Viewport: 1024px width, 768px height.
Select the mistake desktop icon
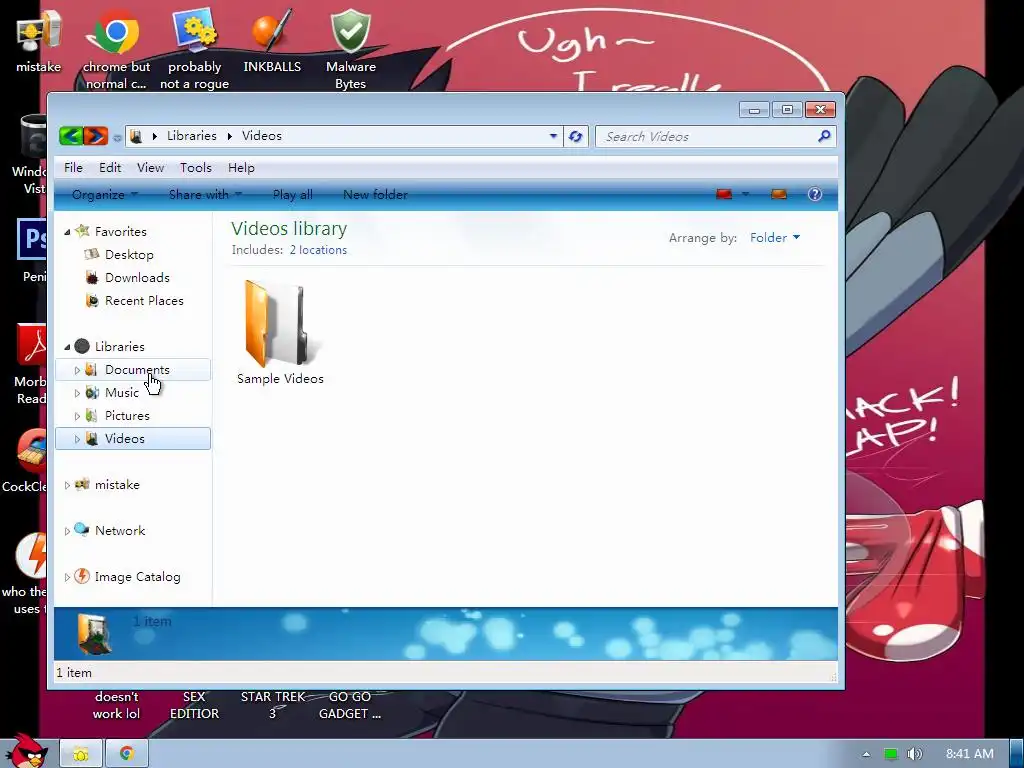[x=39, y=40]
